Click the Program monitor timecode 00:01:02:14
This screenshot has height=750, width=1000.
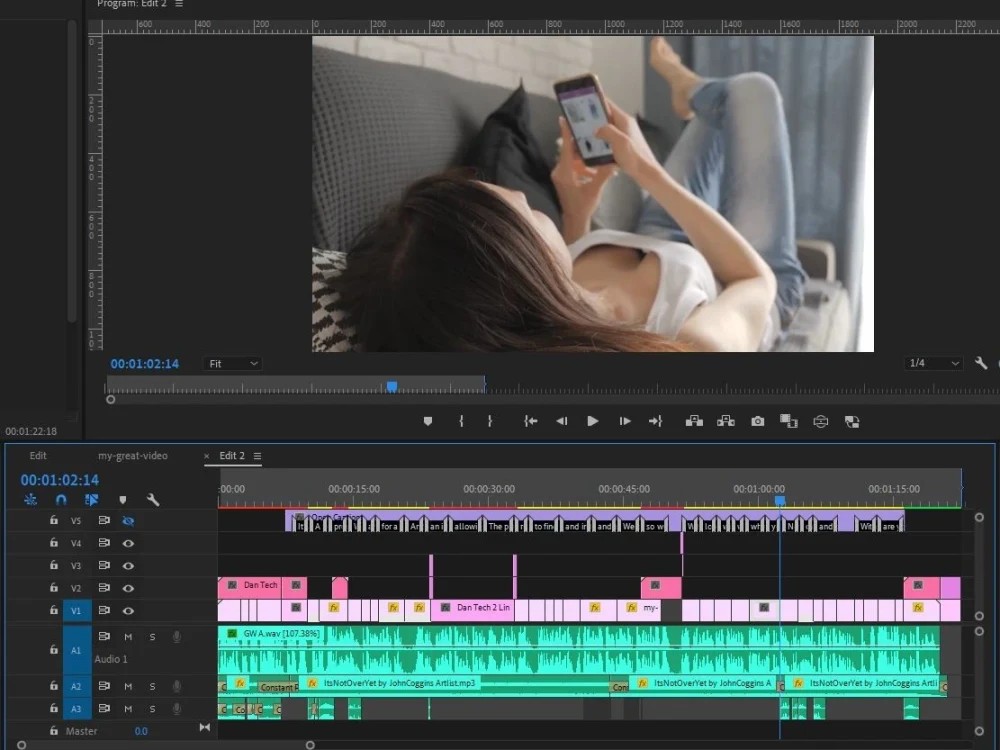[145, 364]
